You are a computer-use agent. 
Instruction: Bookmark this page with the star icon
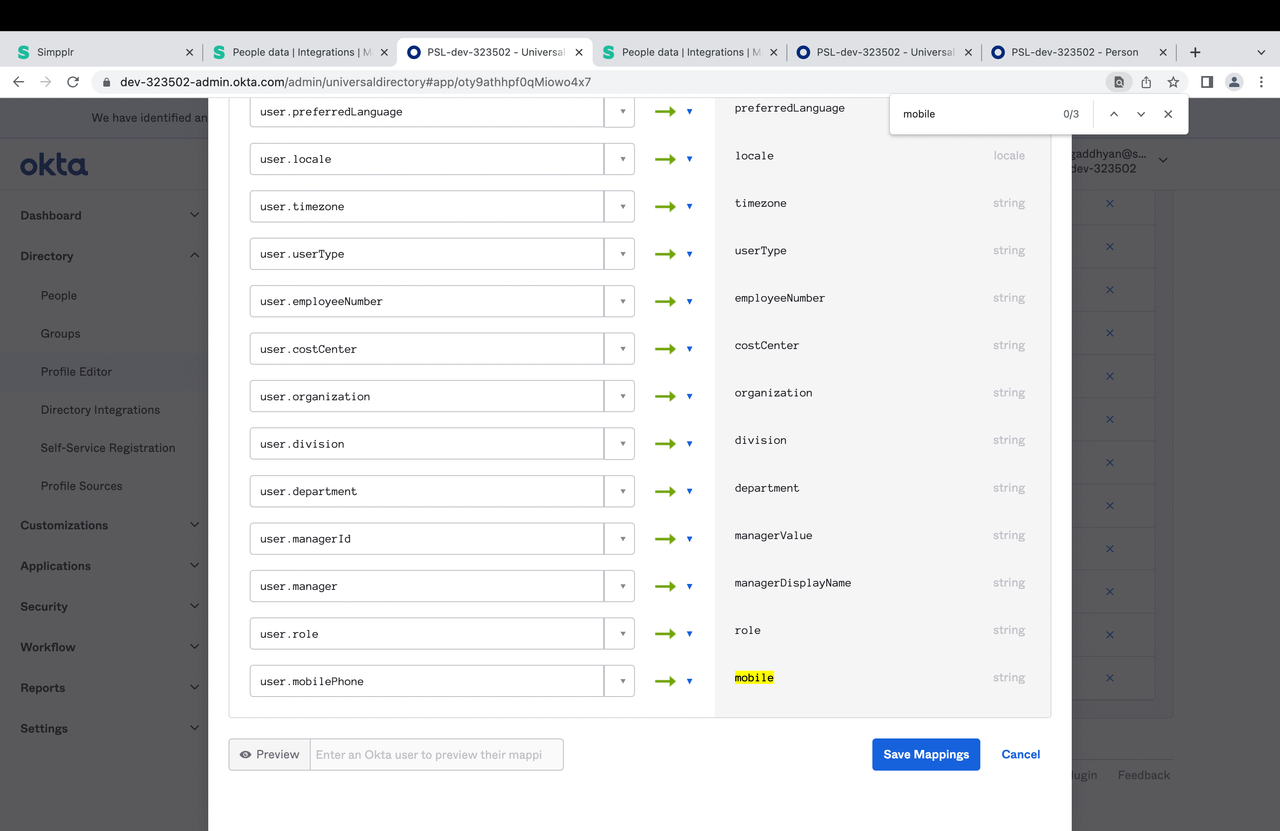(x=1173, y=82)
